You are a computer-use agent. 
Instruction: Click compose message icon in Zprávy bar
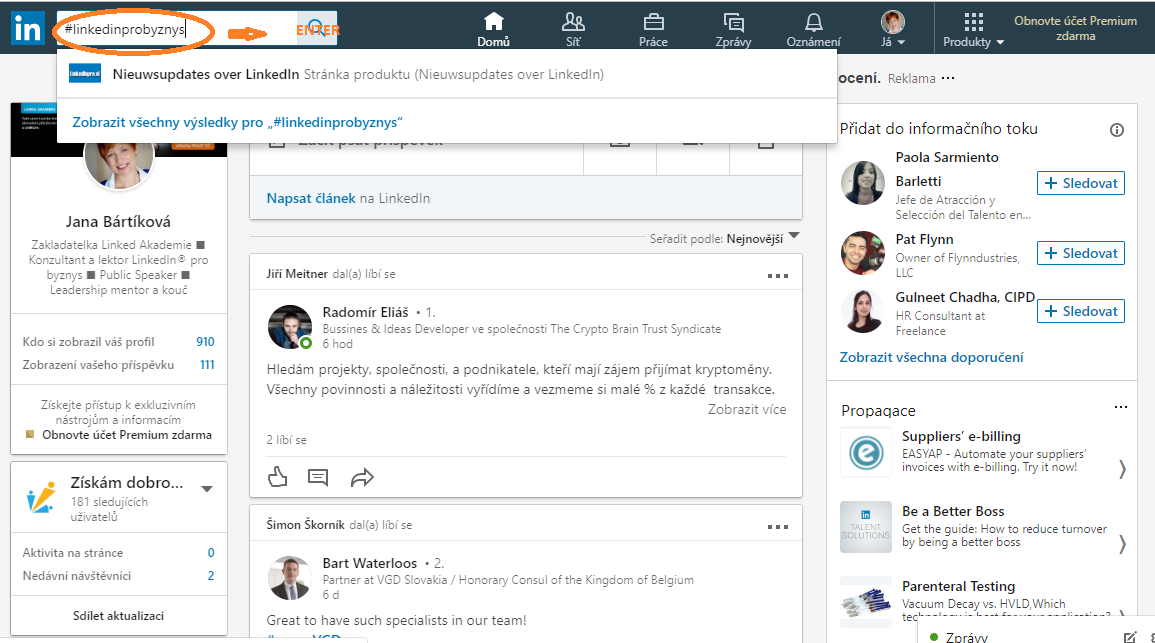tap(1130, 636)
